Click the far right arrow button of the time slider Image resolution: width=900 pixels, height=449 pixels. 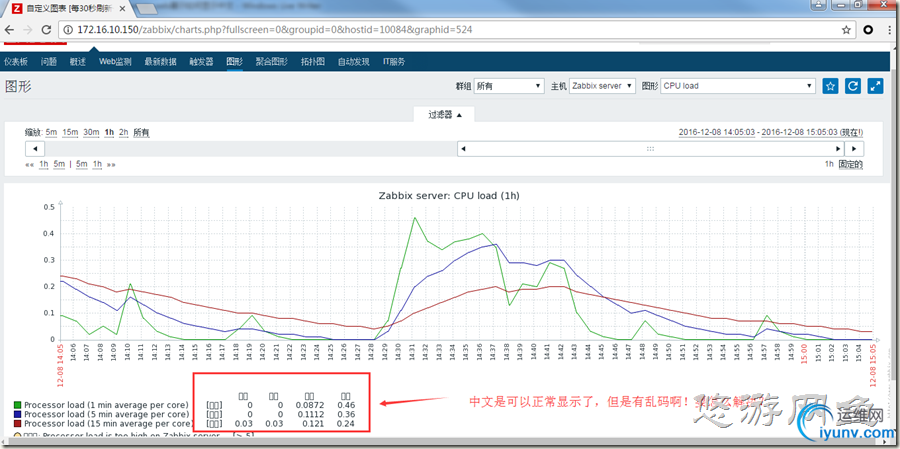click(x=855, y=149)
